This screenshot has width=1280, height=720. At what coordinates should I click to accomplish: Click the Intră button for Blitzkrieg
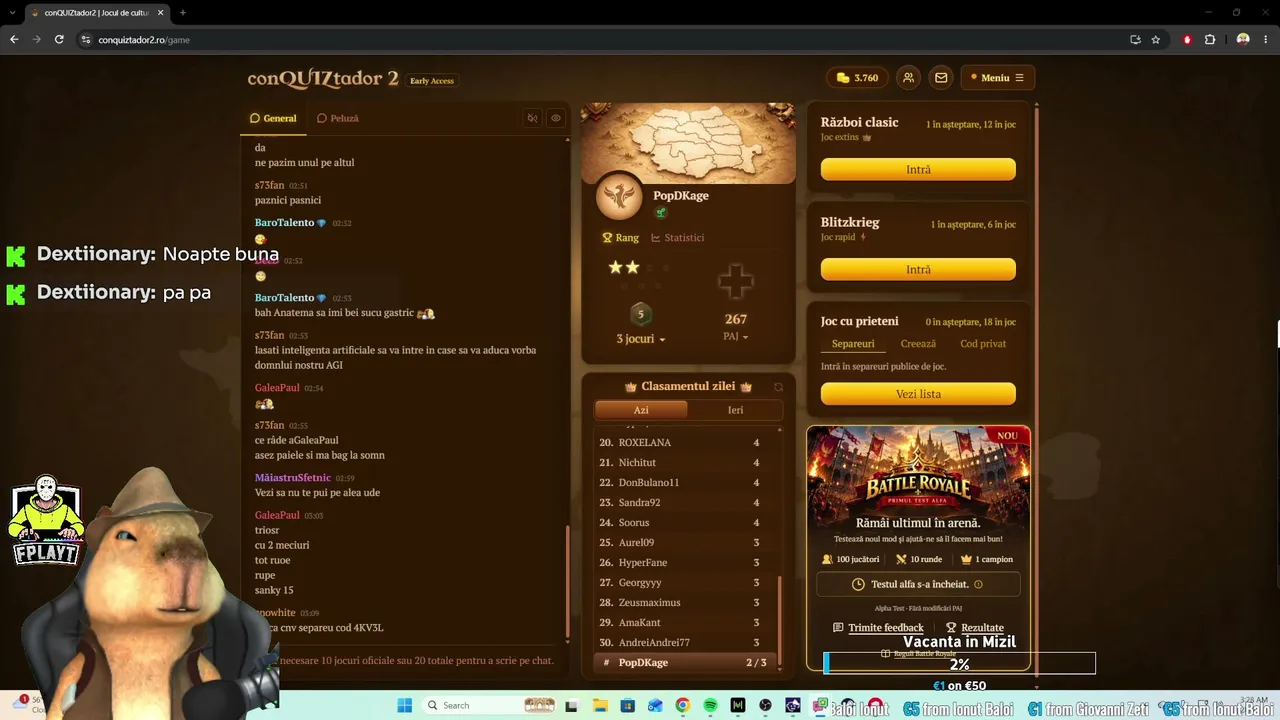pyautogui.click(x=918, y=269)
